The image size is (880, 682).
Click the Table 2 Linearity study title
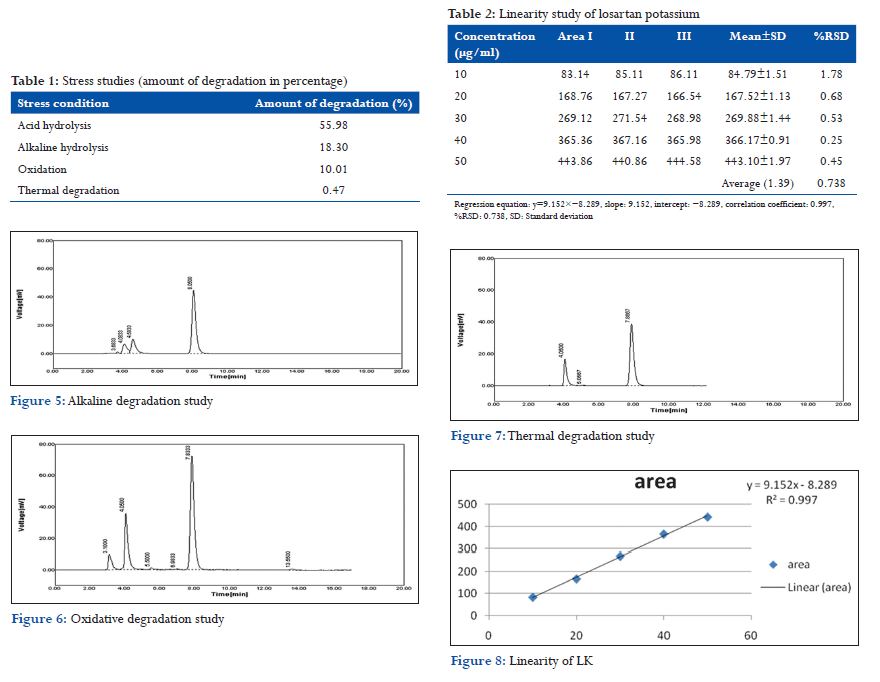pyautogui.click(x=573, y=14)
